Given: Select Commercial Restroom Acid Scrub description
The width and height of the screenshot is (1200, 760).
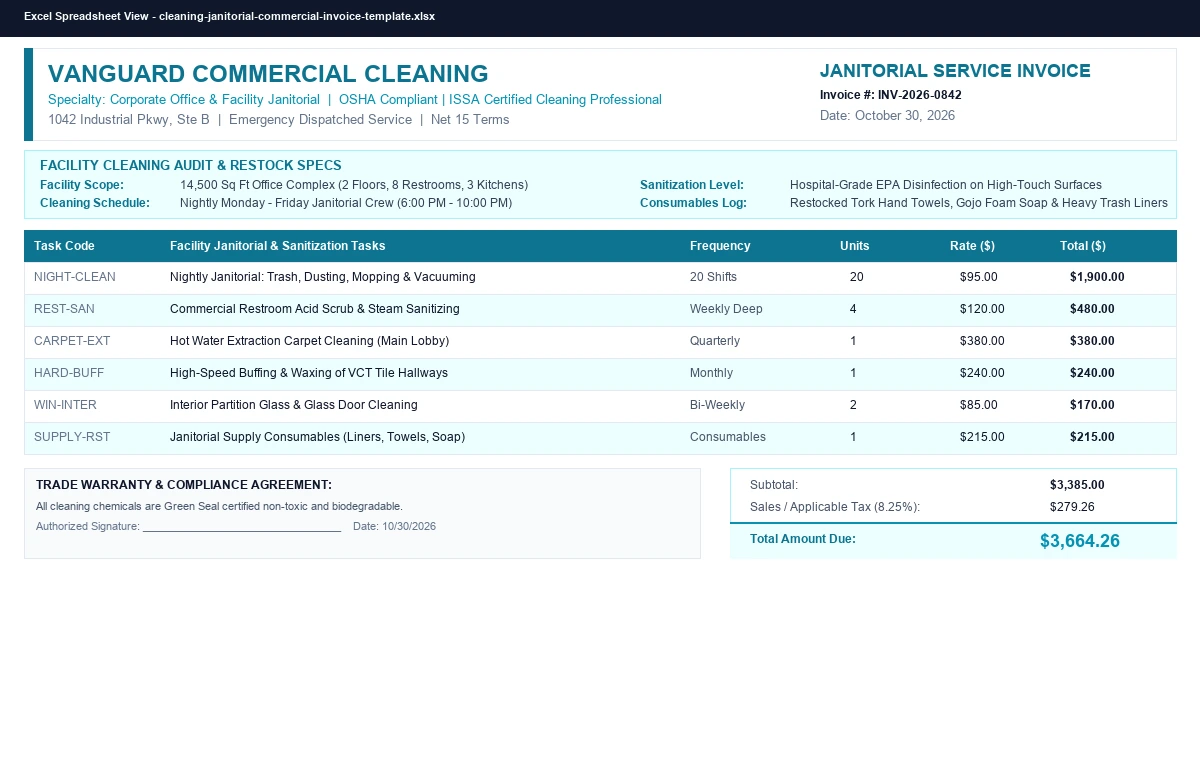Looking at the screenshot, I should [x=315, y=309].
